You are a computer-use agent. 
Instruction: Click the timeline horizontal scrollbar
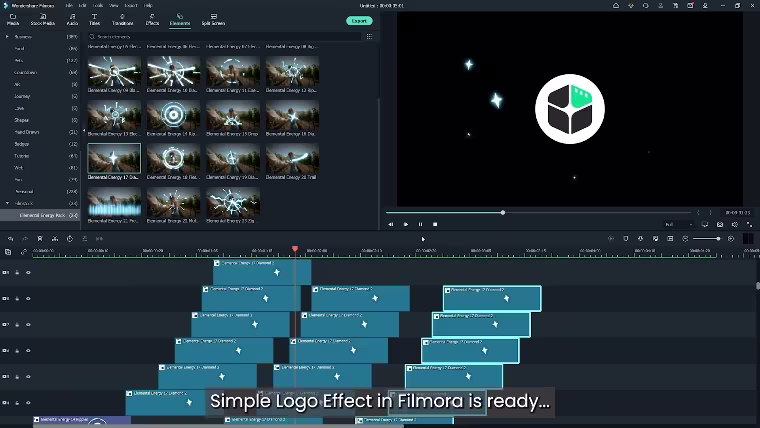(218, 426)
